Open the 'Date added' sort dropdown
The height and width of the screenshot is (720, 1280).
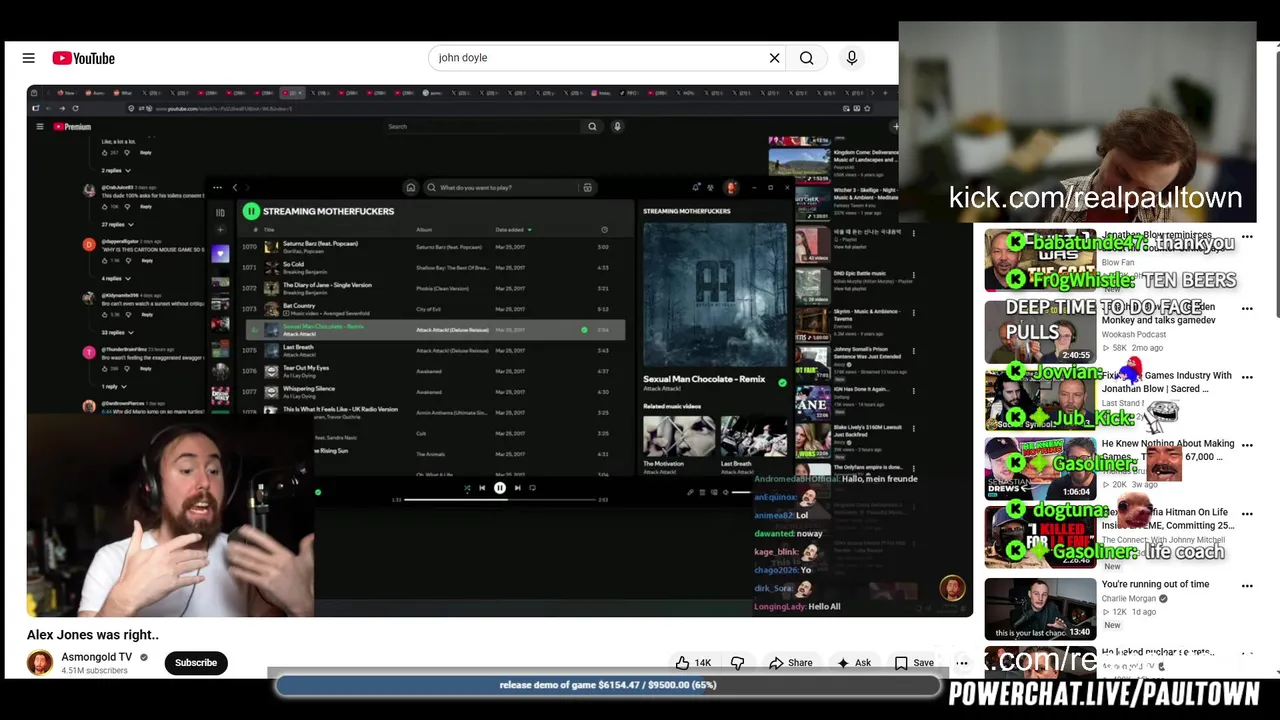click(x=513, y=230)
